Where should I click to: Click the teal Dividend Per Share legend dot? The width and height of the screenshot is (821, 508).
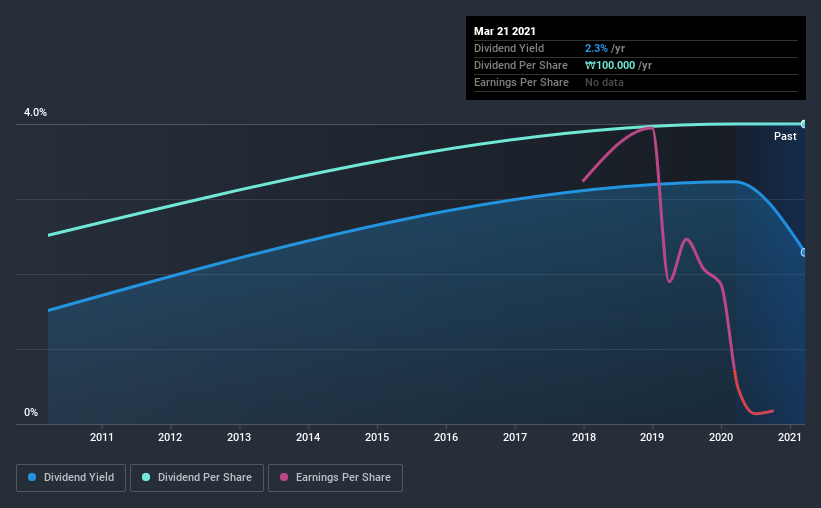point(146,477)
